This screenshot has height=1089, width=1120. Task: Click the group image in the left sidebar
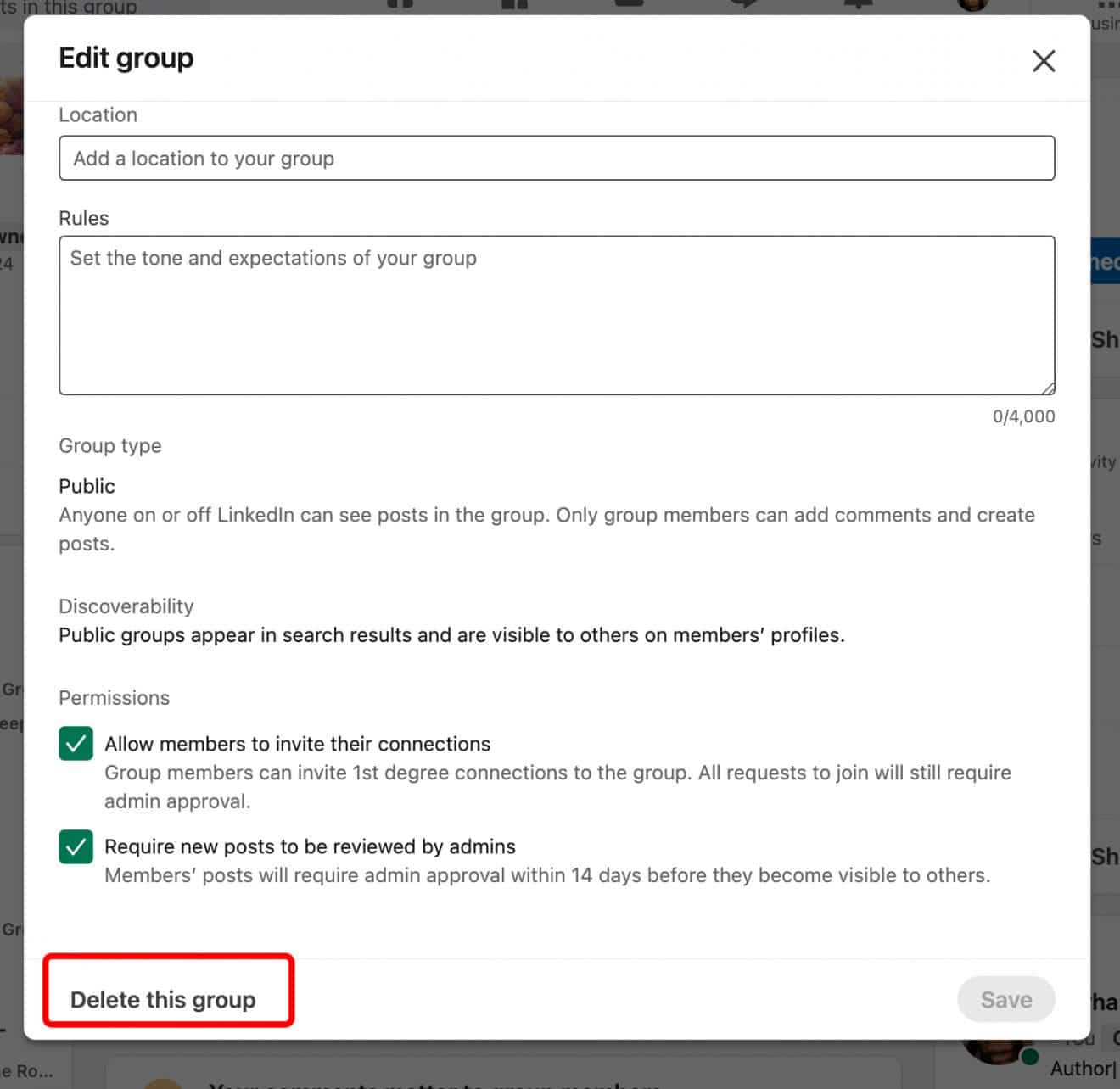pos(10,114)
